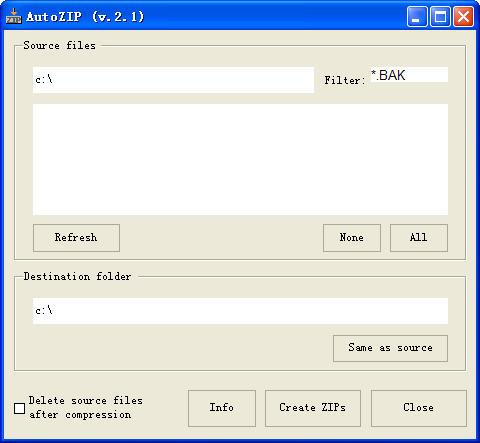Viewport: 480px width, 443px height.
Task: Start compression with Create ZIPs
Action: tap(313, 408)
